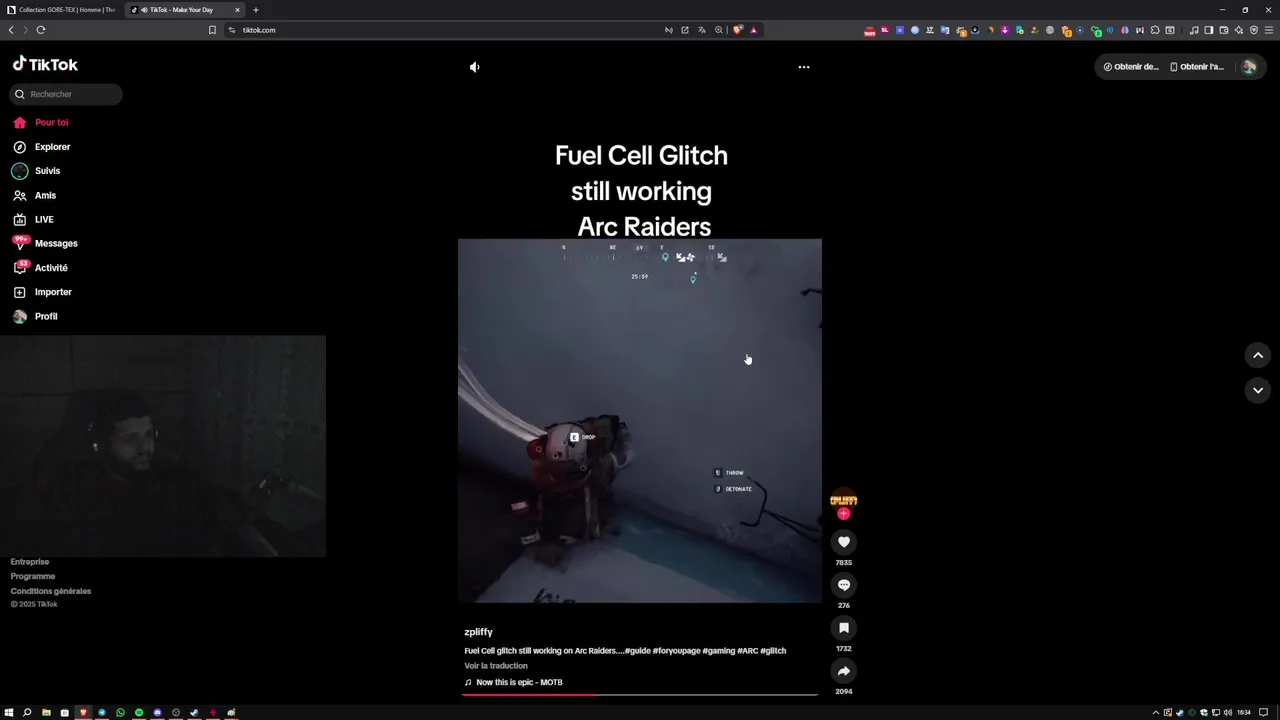Viewport: 1280px width, 720px height.
Task: Open the profile avatar in top right
Action: click(1248, 67)
